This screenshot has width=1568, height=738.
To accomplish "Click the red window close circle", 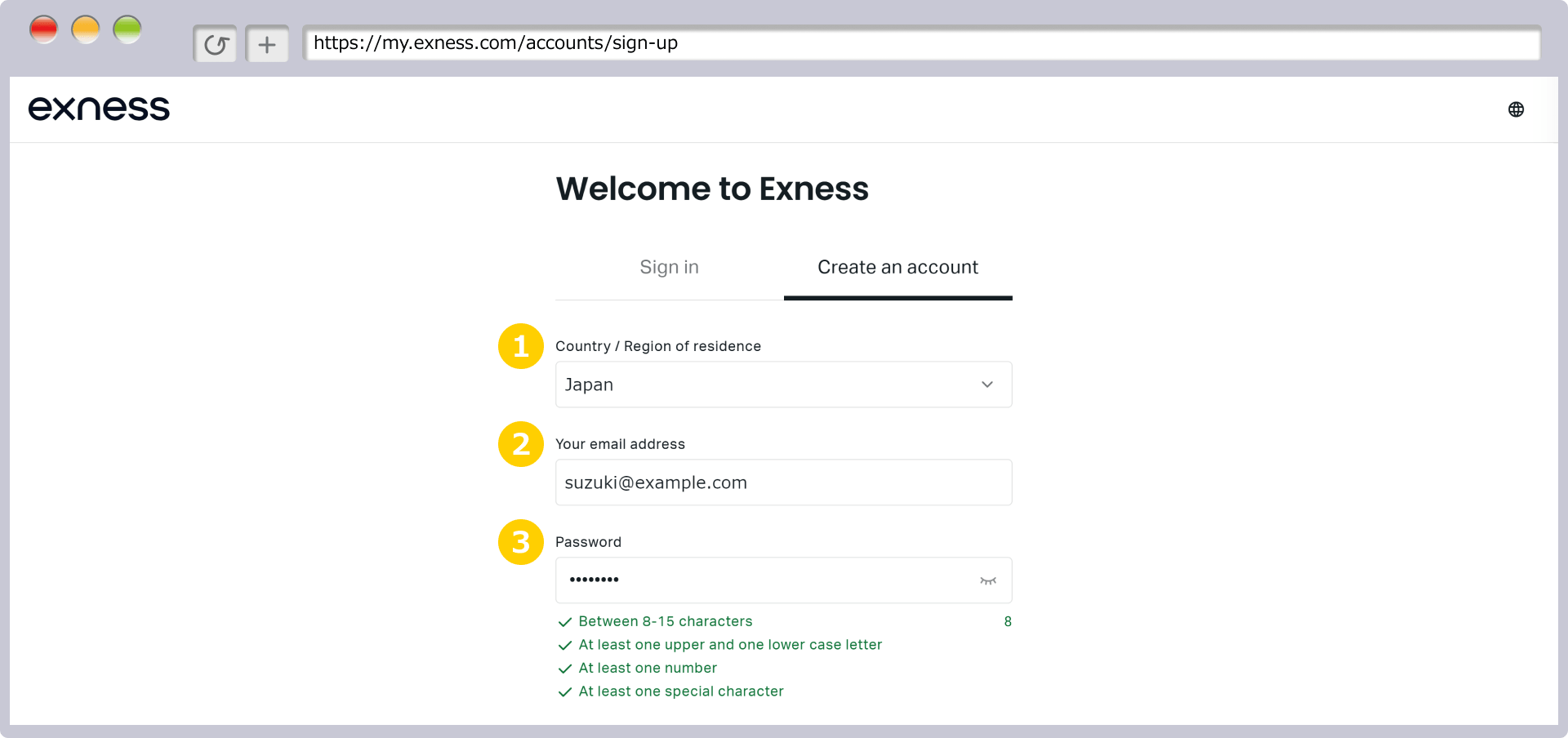I will coord(44,29).
